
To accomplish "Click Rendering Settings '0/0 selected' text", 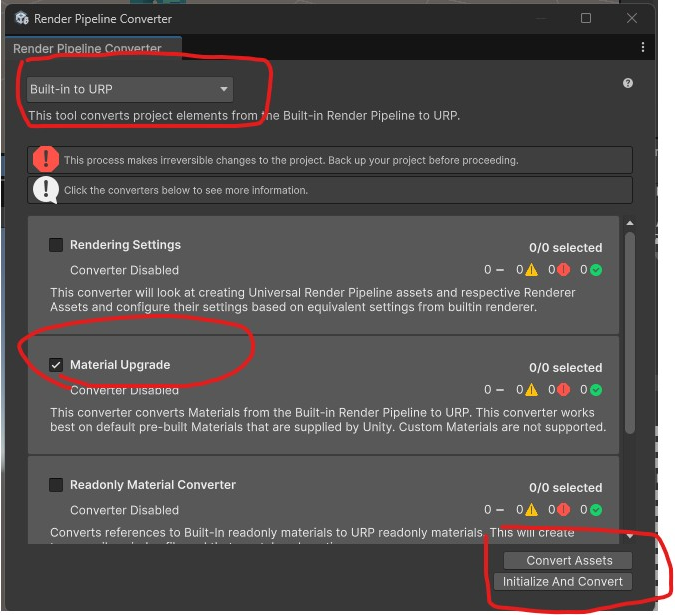I will tap(566, 248).
